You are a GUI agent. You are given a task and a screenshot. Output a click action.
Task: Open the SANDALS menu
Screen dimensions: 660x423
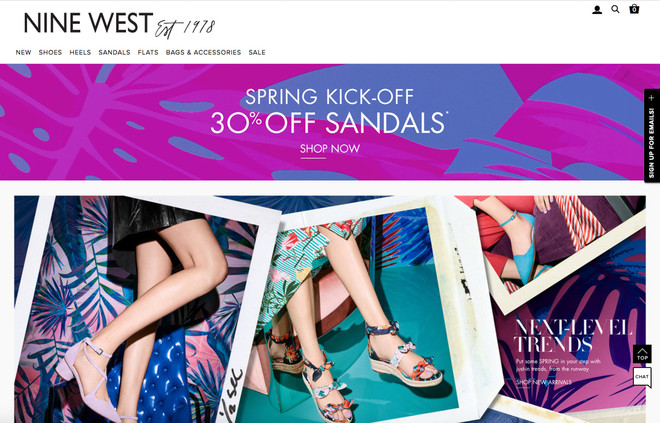click(x=114, y=52)
